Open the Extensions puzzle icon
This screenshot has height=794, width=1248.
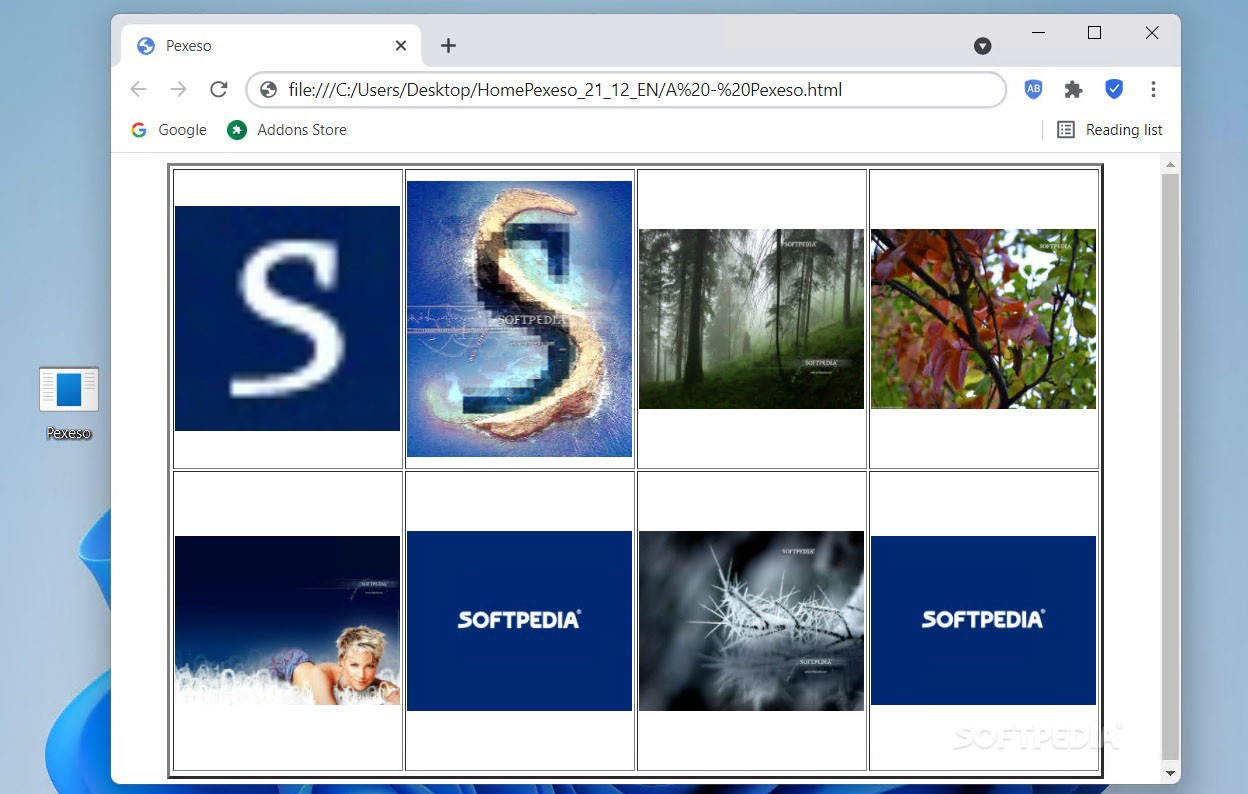pos(1073,89)
